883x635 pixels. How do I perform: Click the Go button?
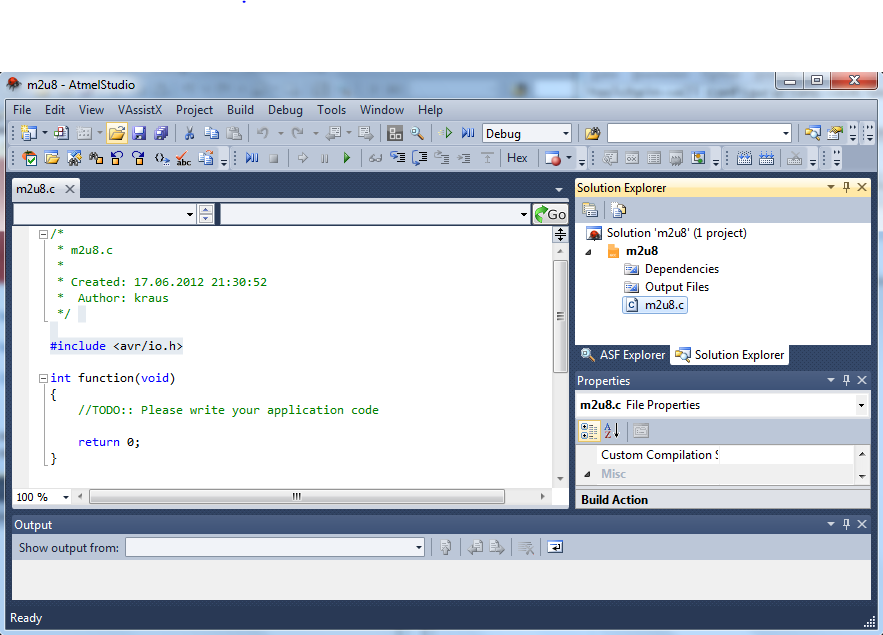point(550,214)
